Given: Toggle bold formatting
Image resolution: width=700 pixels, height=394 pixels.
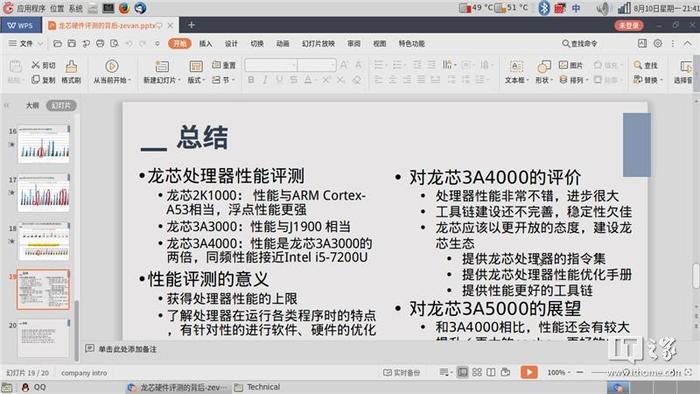Looking at the screenshot, I should click(x=251, y=80).
